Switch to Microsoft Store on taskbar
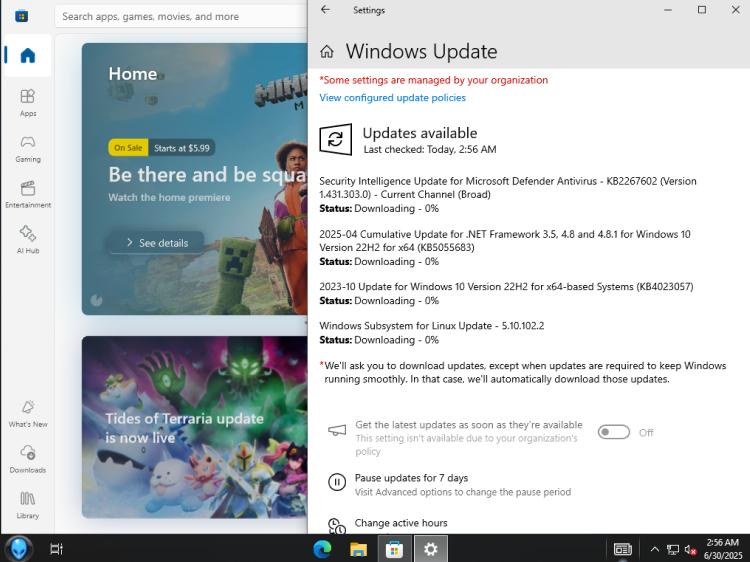The width and height of the screenshot is (750, 562). 395,549
